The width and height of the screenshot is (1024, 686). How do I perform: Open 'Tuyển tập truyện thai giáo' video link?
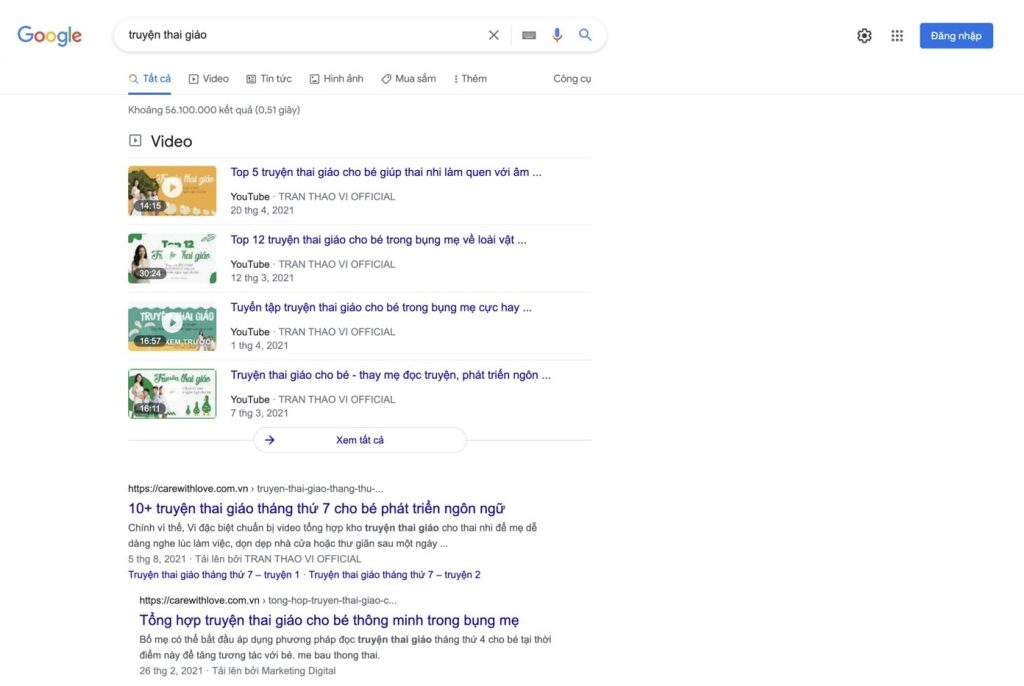381,308
